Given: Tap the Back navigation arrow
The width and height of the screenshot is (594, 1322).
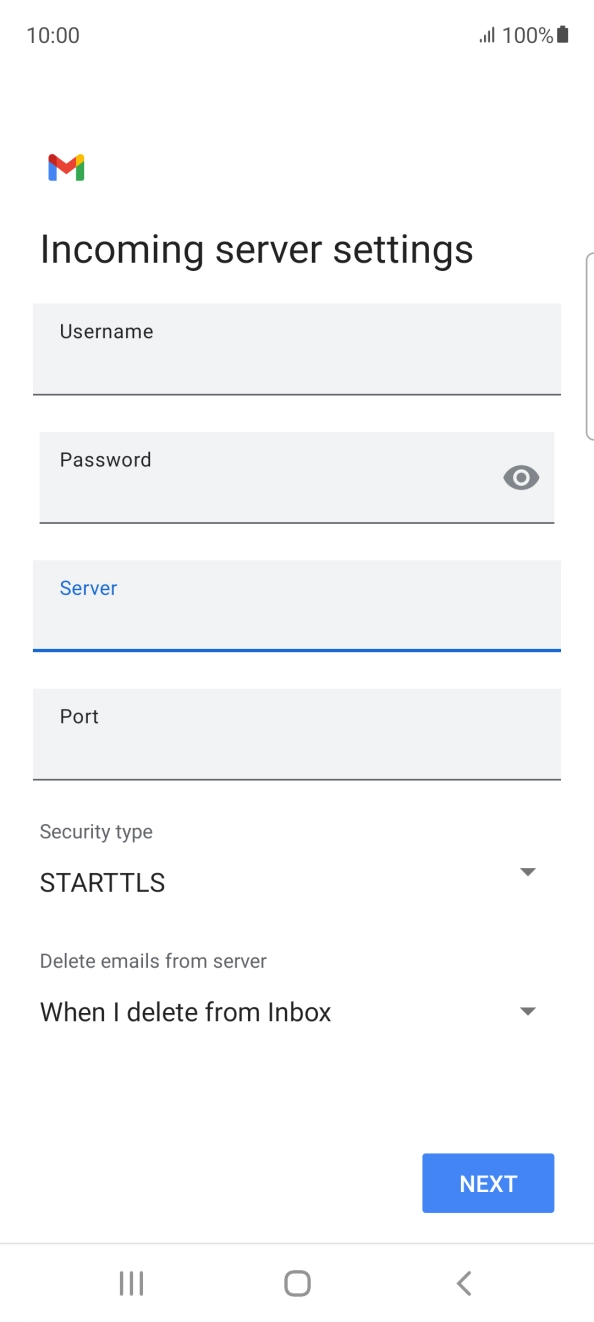Looking at the screenshot, I should tap(463, 1283).
